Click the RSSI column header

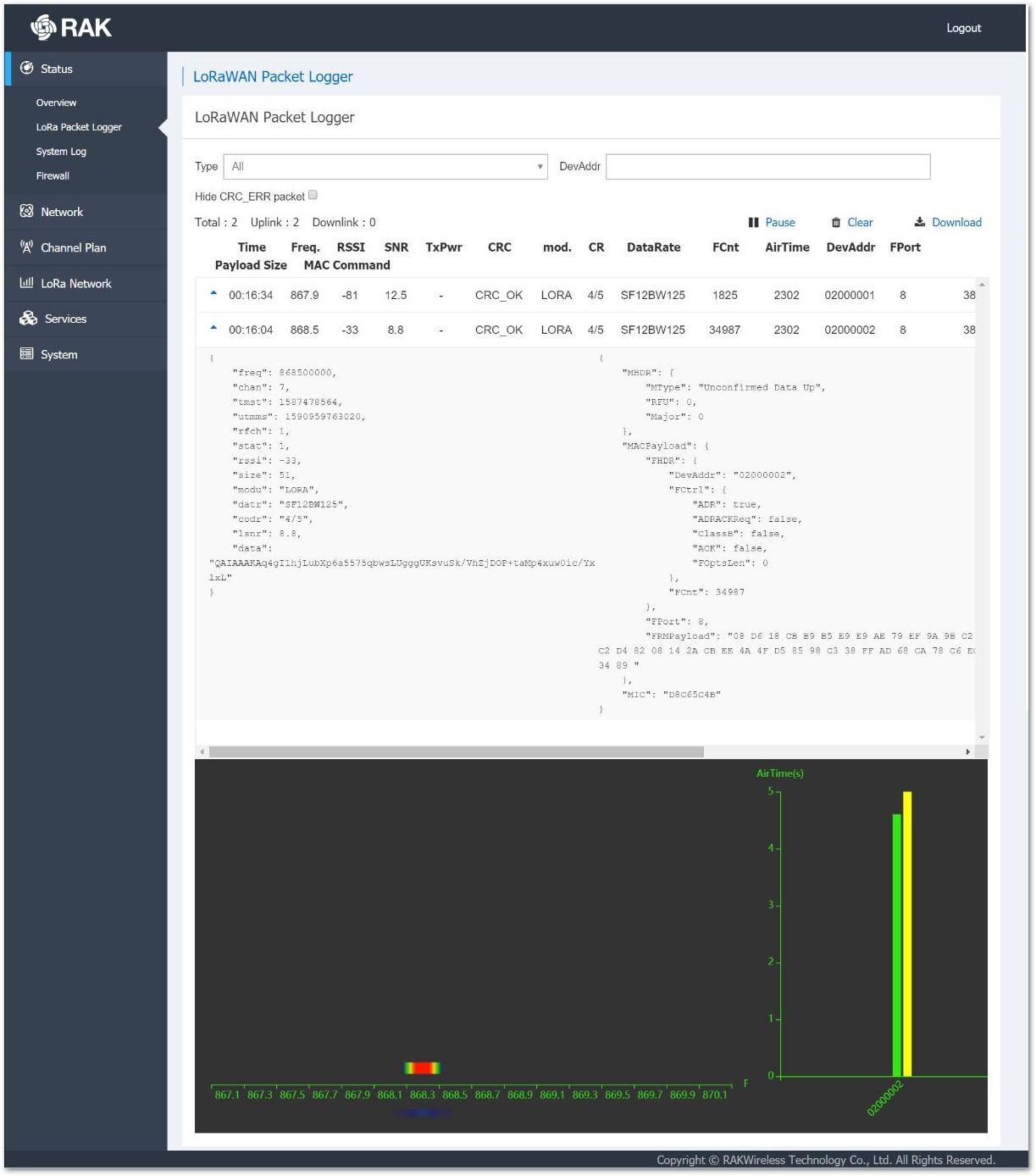351,247
